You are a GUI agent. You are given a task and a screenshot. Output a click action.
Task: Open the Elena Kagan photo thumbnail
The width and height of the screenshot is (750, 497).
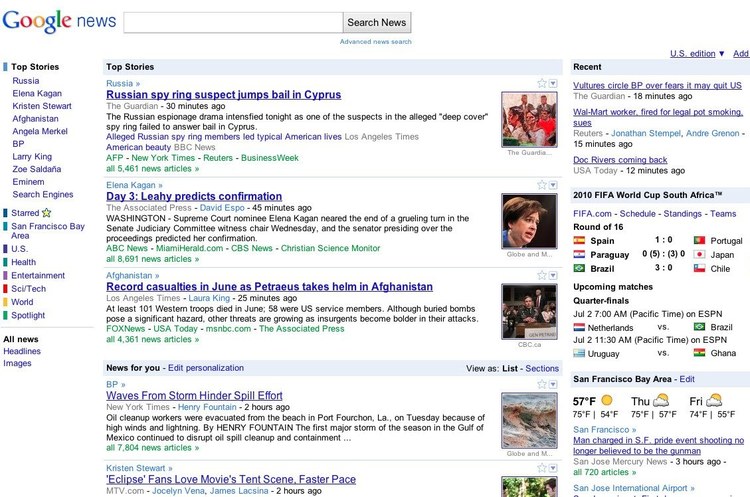point(529,221)
